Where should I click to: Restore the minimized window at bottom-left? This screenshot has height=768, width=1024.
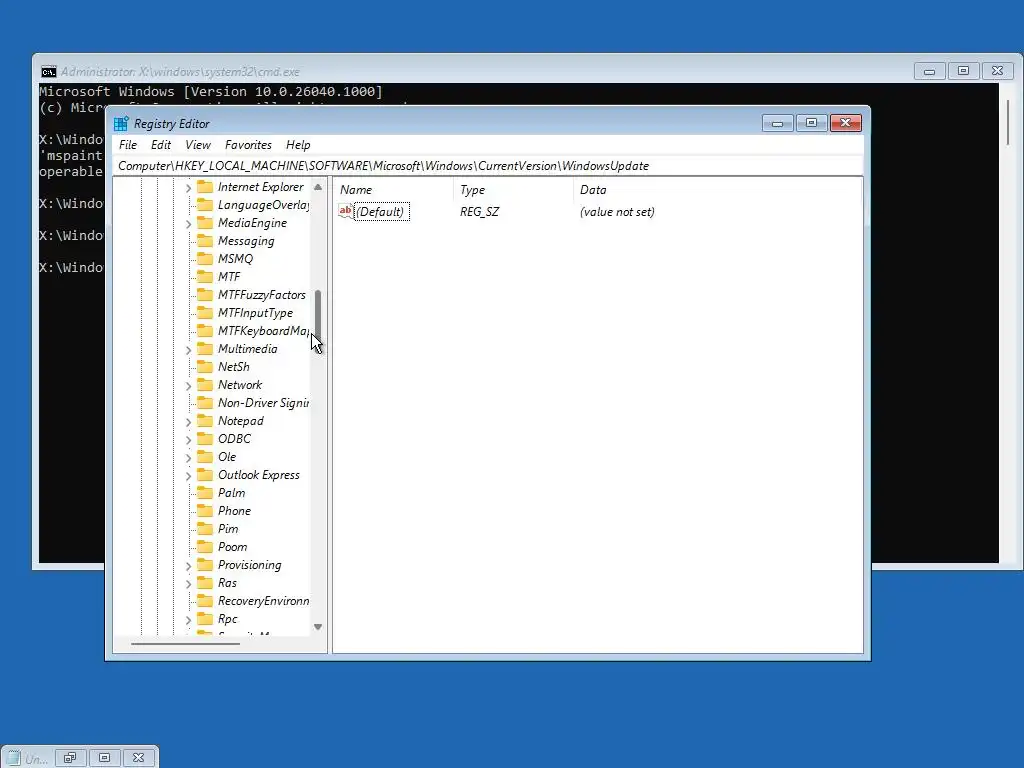tap(70, 758)
